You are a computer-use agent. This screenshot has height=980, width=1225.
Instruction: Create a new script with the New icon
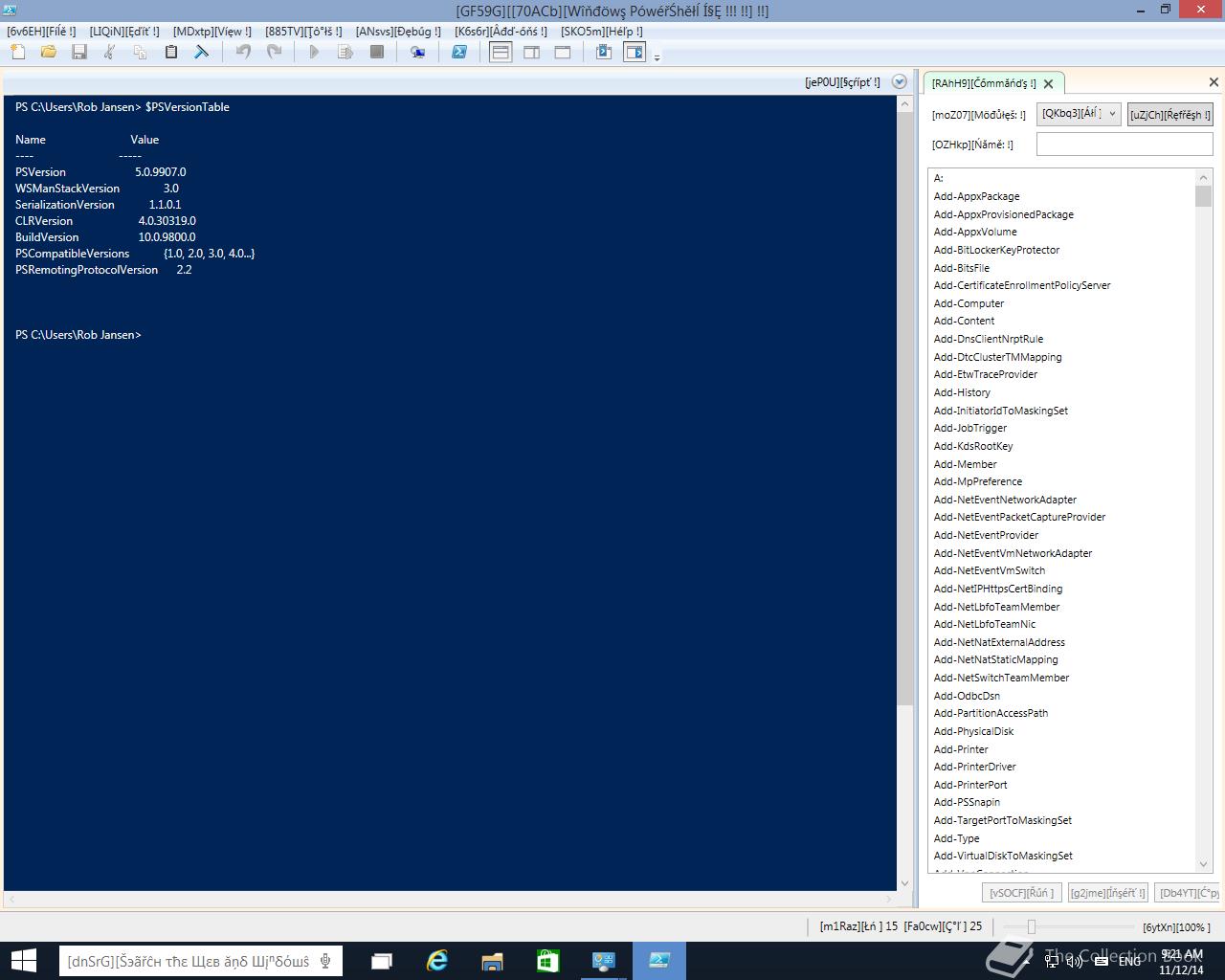pos(18,52)
